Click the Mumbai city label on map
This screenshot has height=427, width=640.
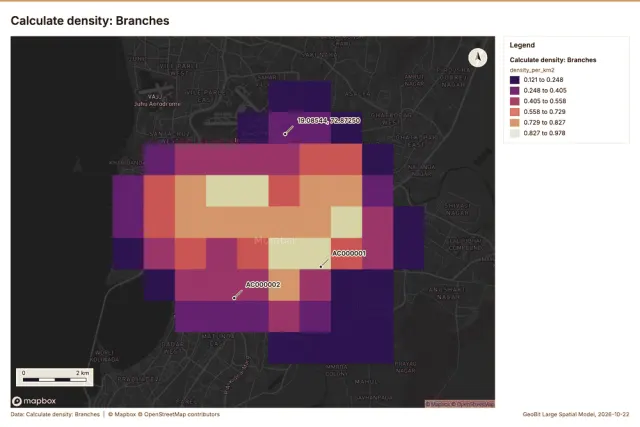click(274, 241)
